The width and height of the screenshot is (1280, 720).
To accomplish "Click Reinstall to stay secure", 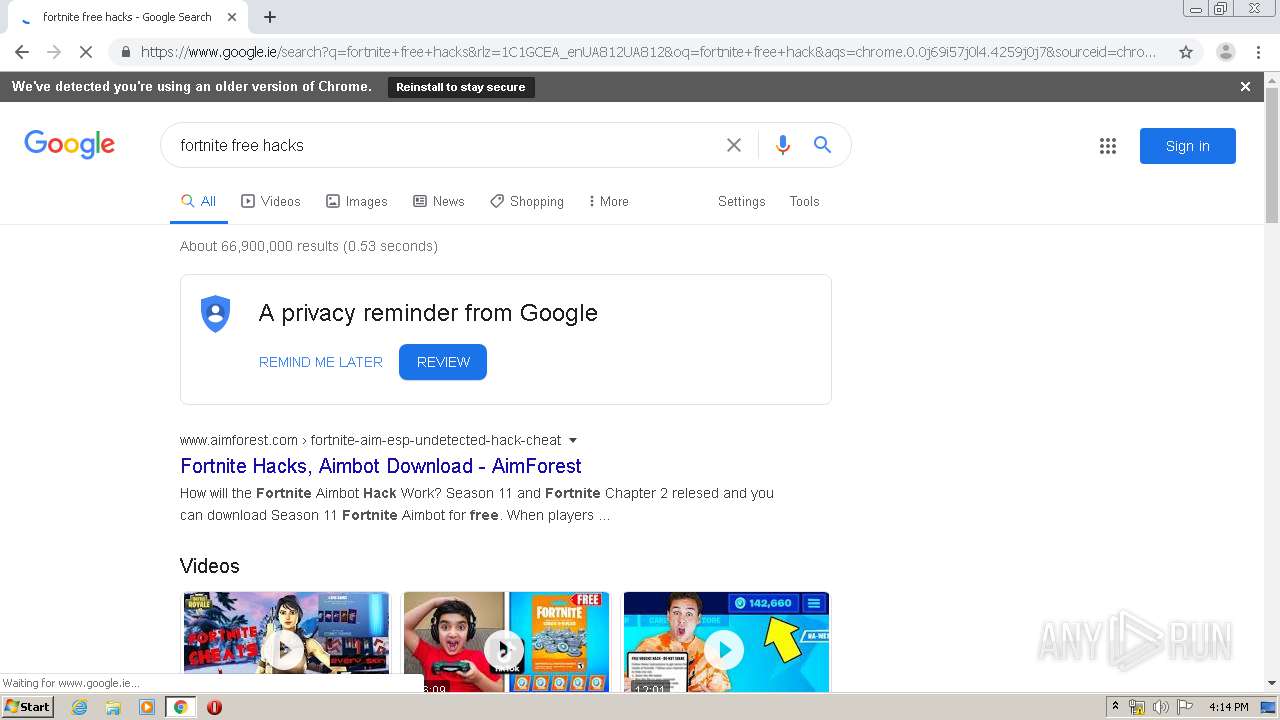I will pos(461,87).
